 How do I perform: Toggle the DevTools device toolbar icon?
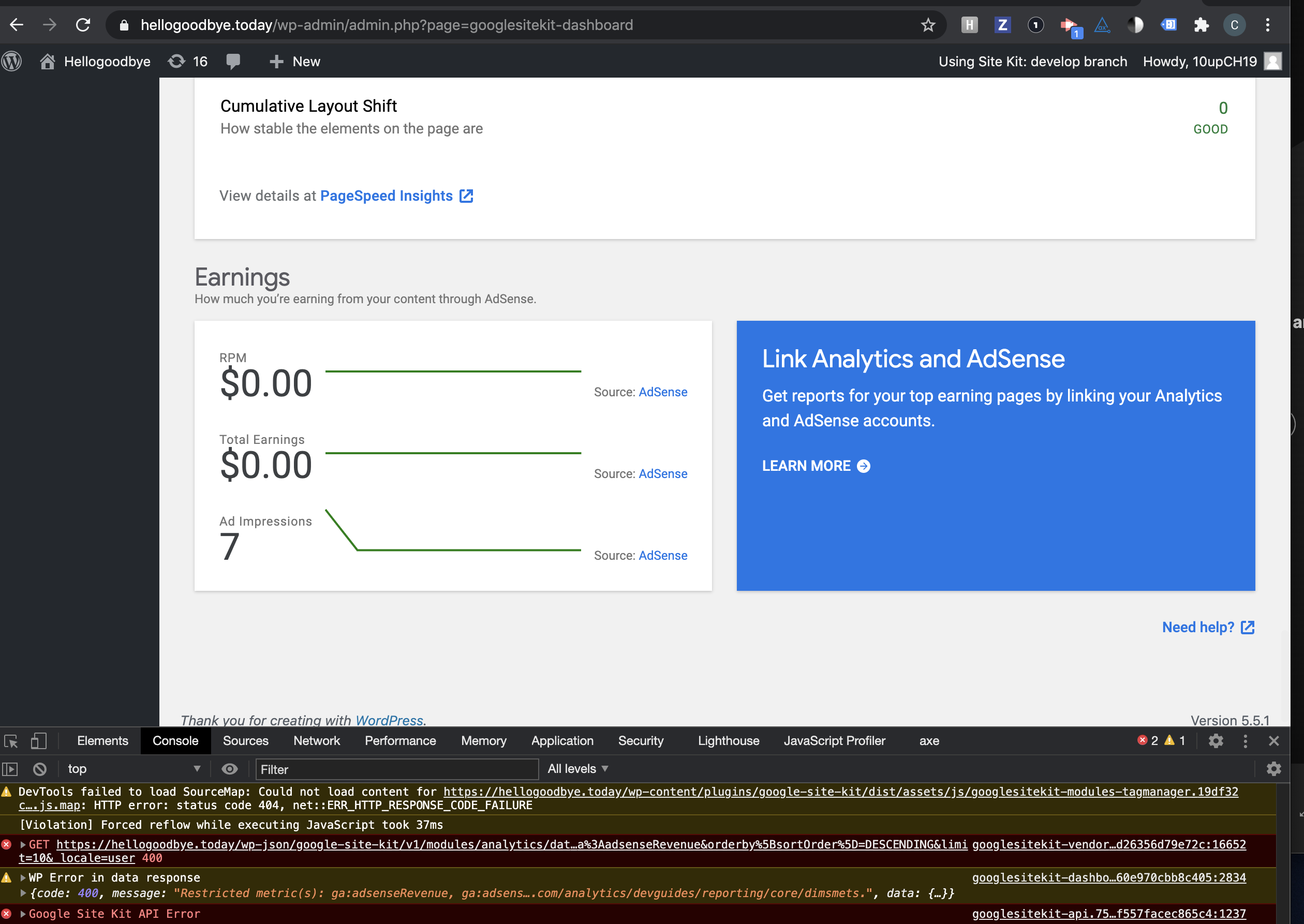coord(39,741)
